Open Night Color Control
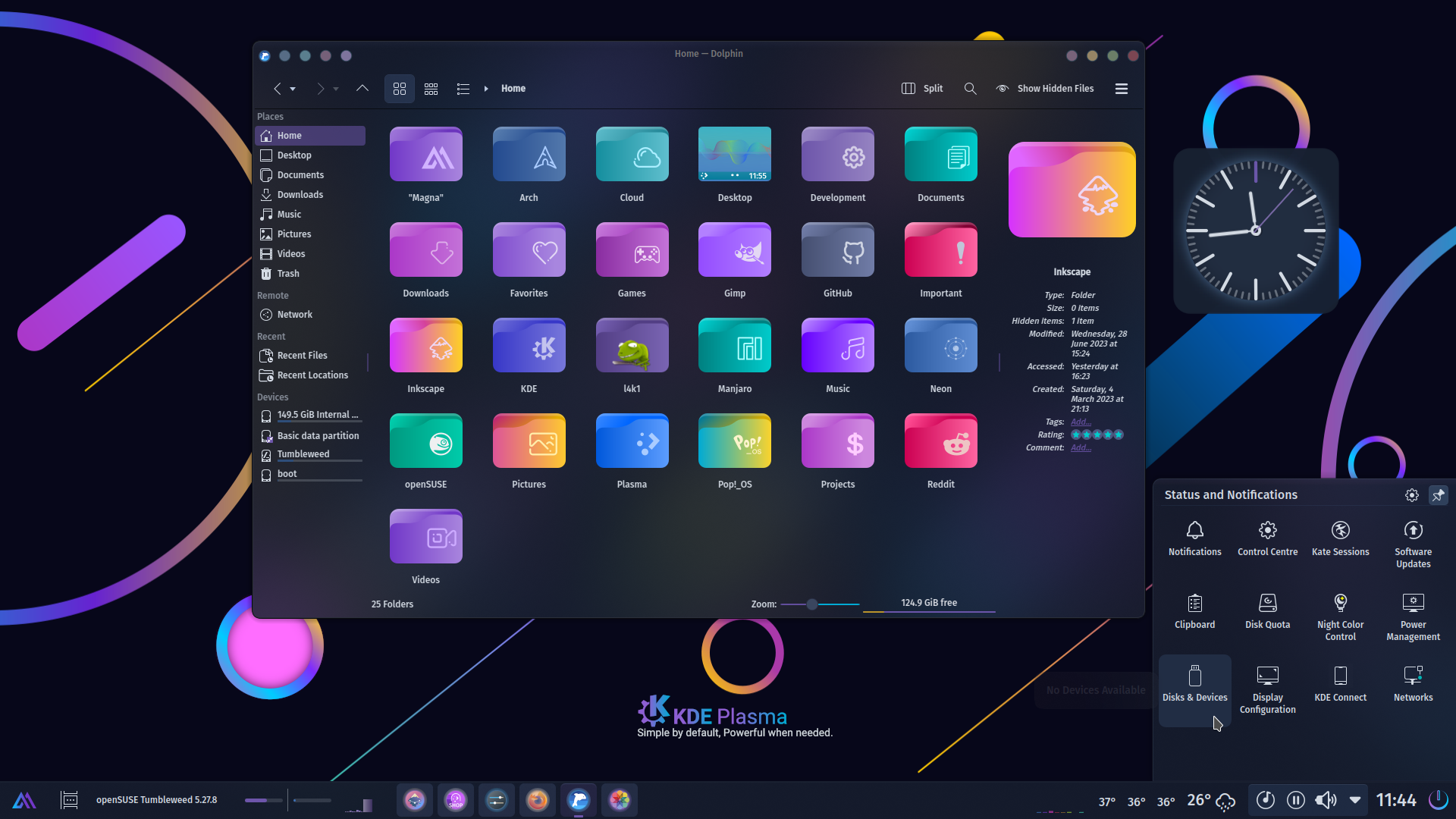The height and width of the screenshot is (819, 1456). point(1340,618)
